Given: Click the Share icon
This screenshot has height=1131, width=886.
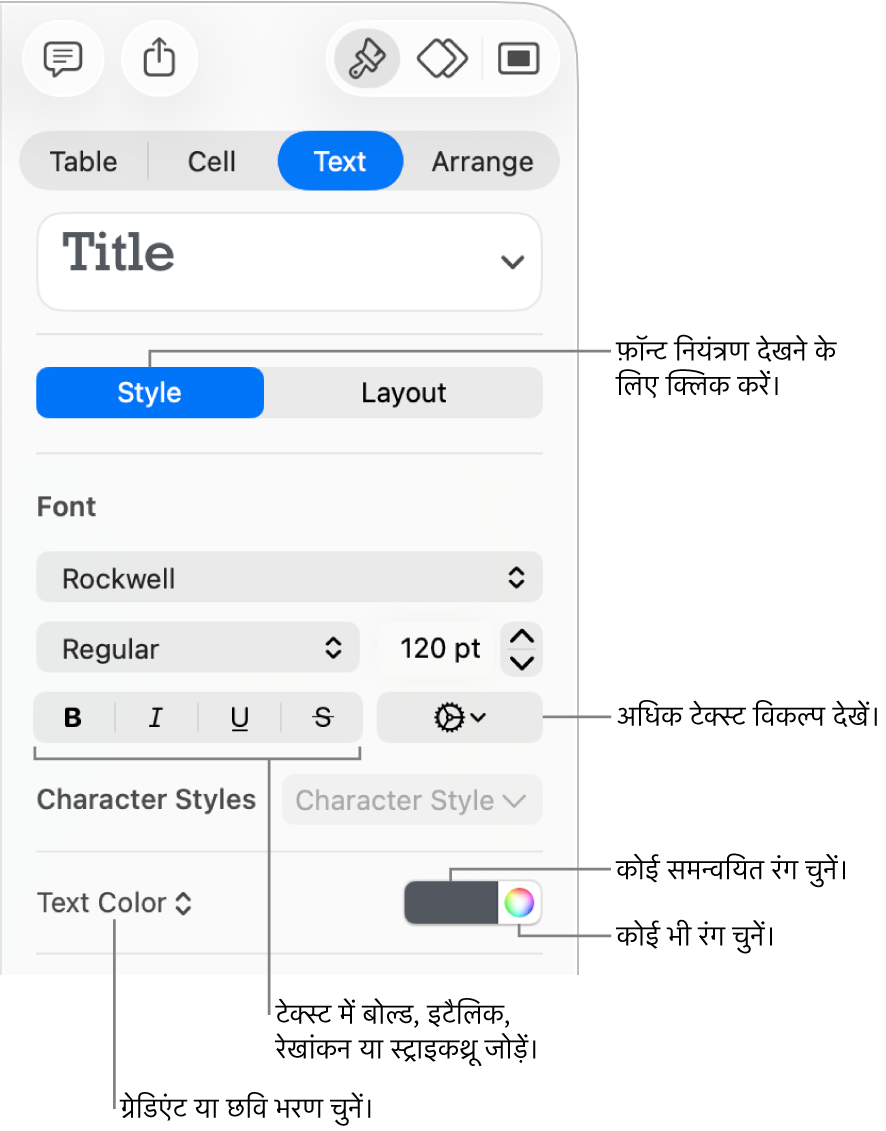Looking at the screenshot, I should pos(159,59).
